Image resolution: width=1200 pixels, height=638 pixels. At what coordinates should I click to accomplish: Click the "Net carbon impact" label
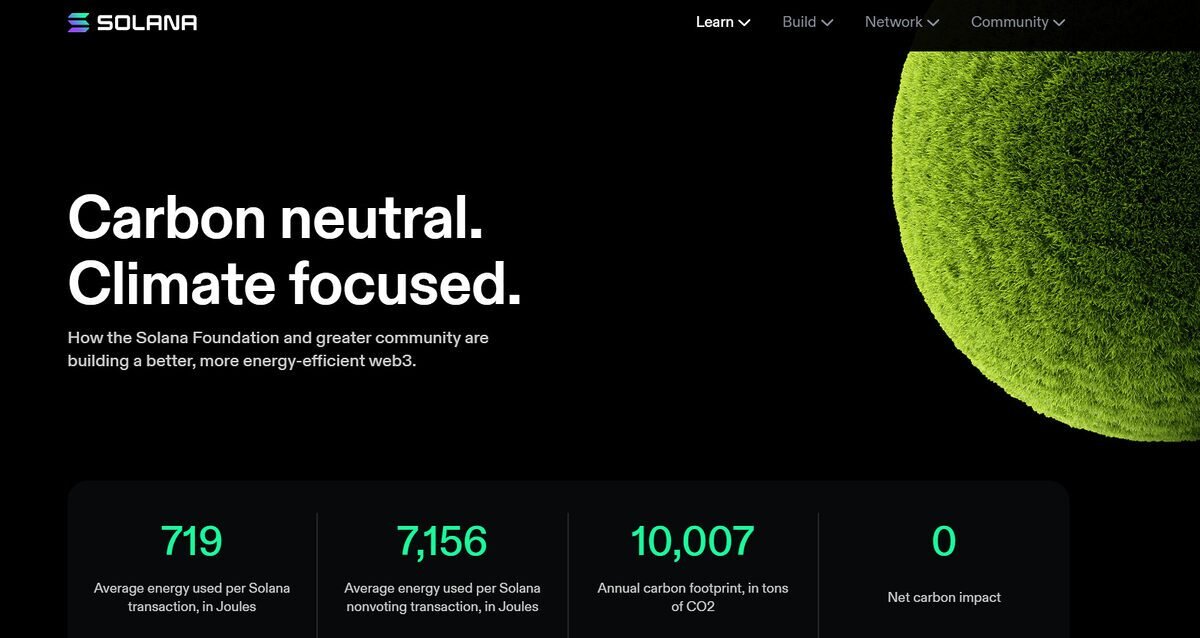(944, 597)
